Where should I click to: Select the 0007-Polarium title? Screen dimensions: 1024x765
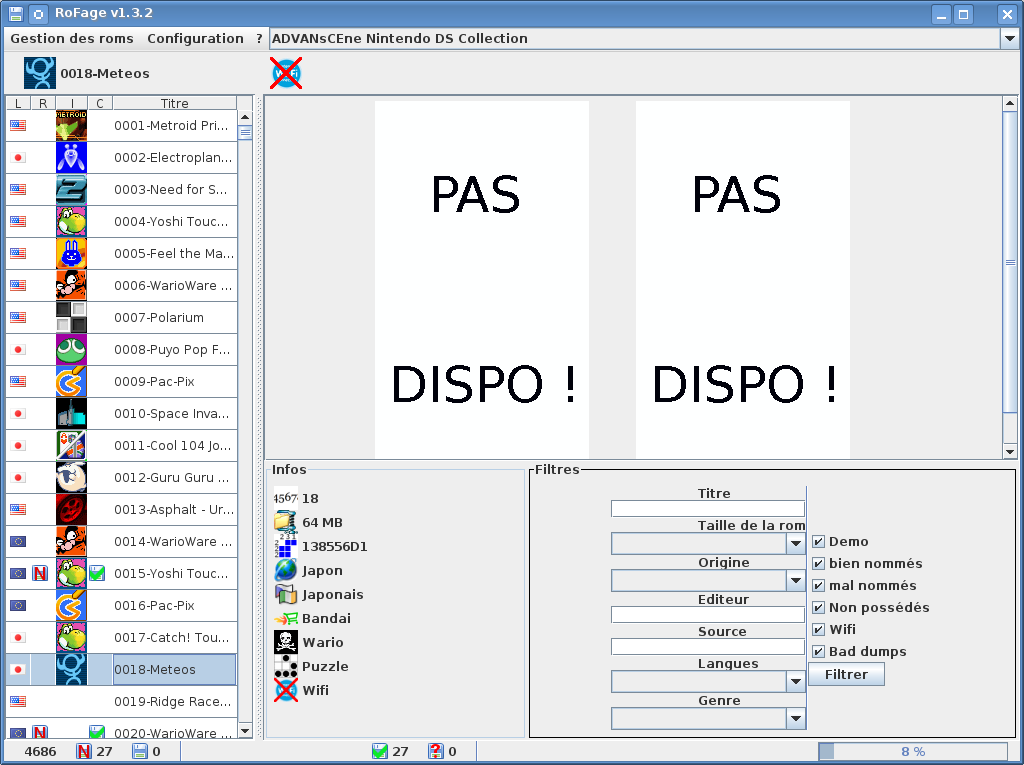159,317
